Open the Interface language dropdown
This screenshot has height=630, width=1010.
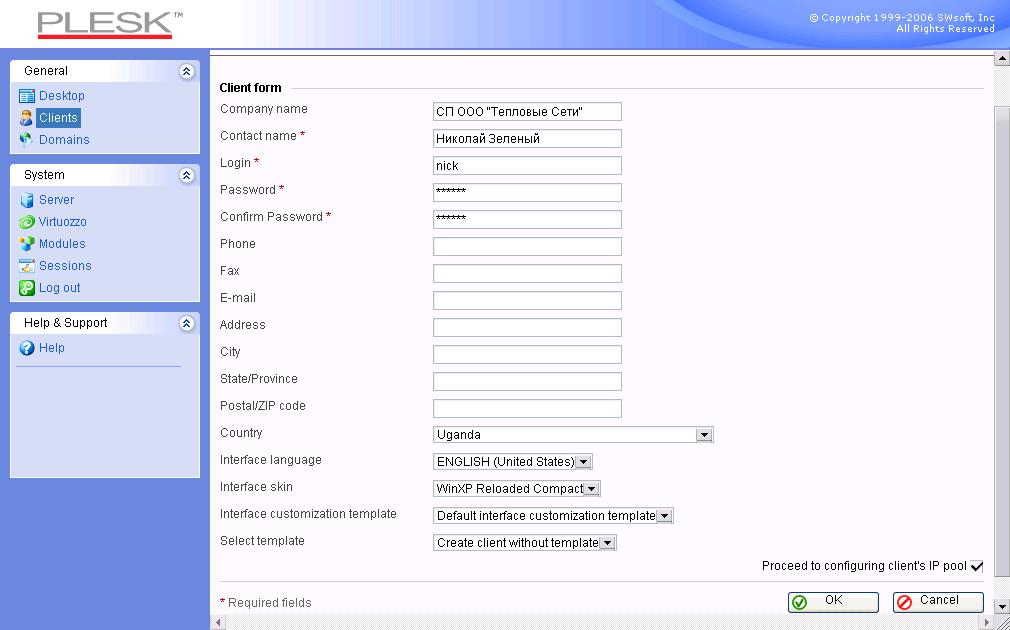(584, 462)
